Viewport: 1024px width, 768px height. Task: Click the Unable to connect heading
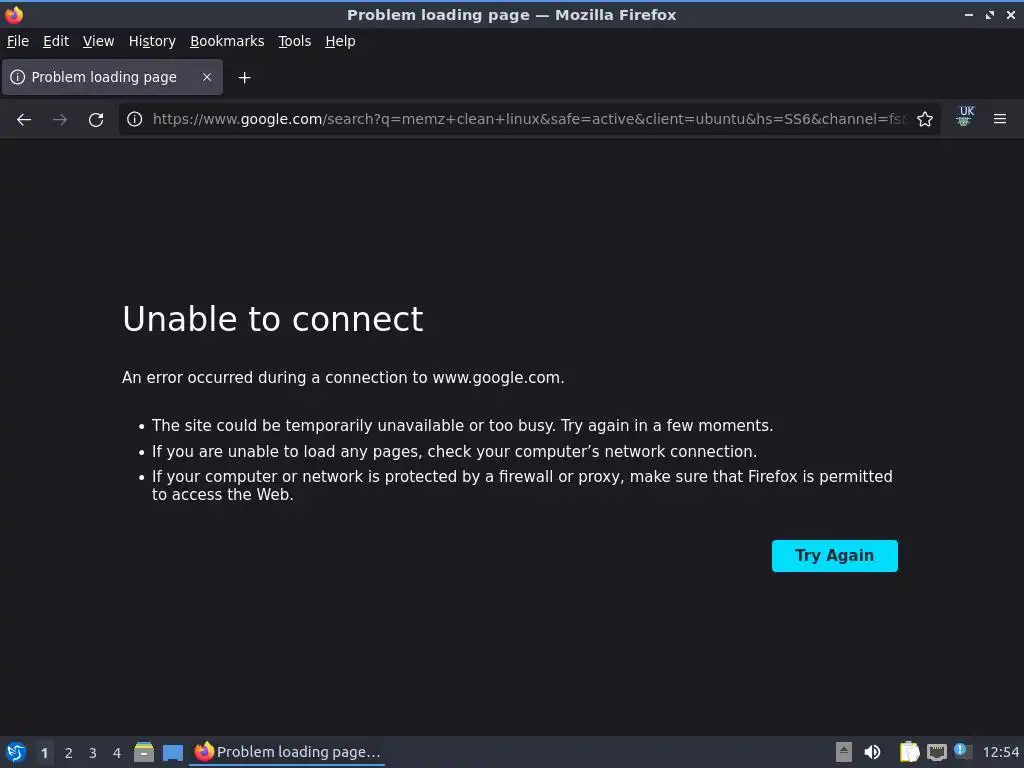tap(273, 319)
